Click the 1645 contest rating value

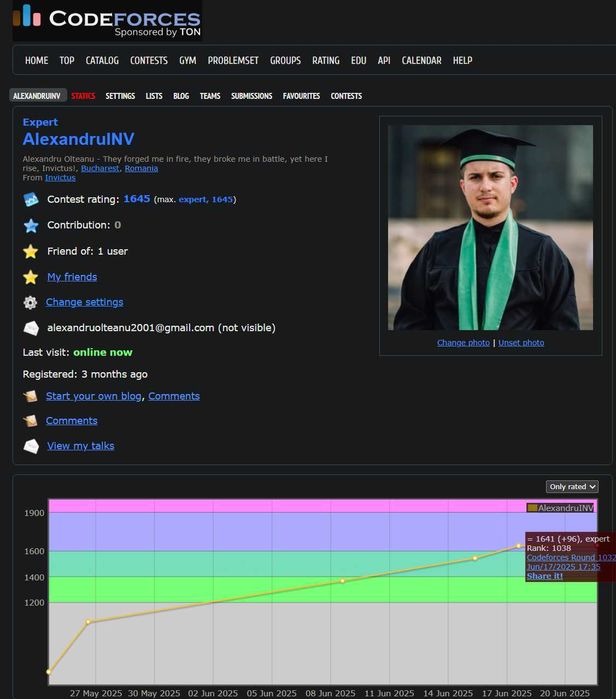137,199
